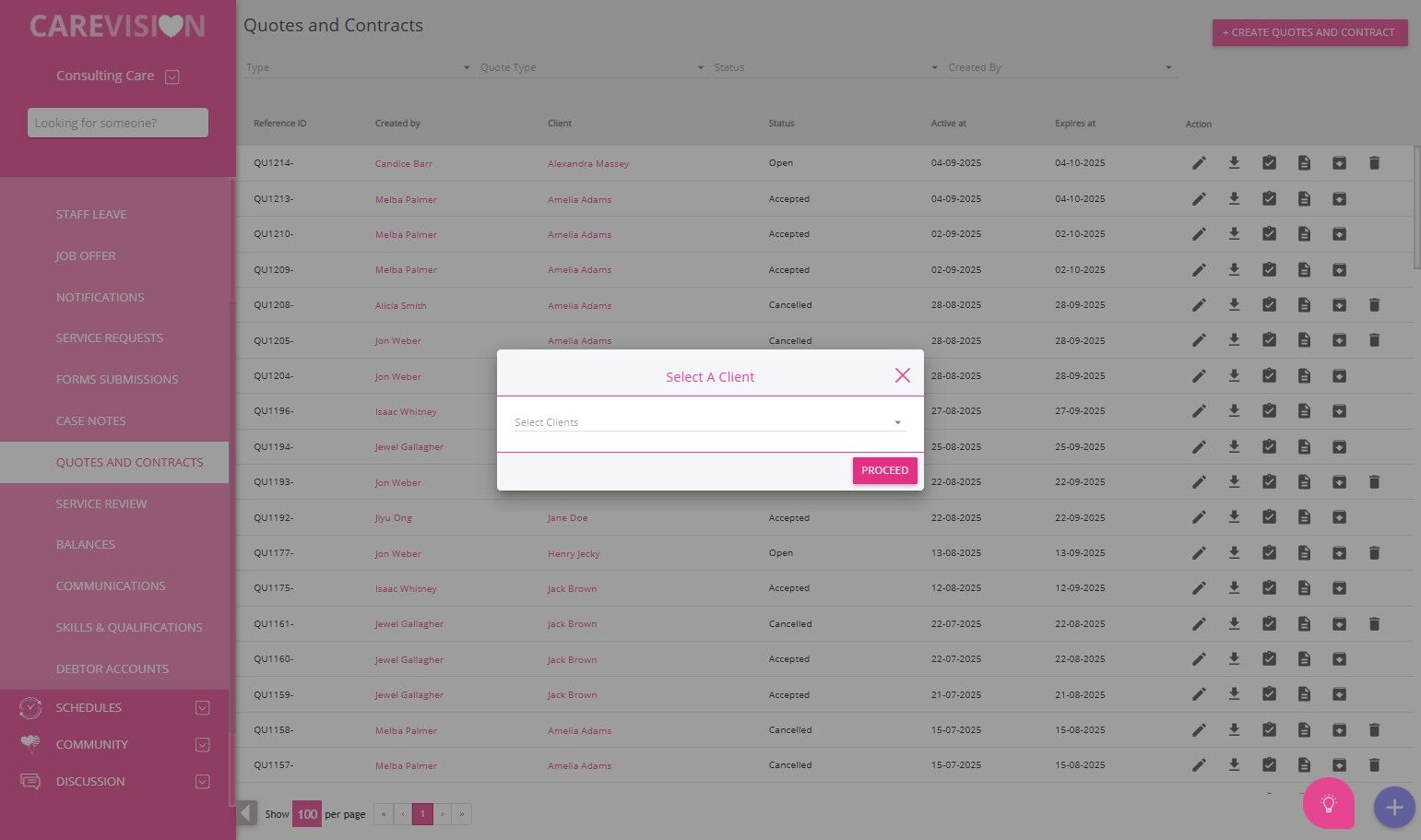Click the edit pencil for QU1214
This screenshot has height=840, width=1421.
tap(1199, 163)
